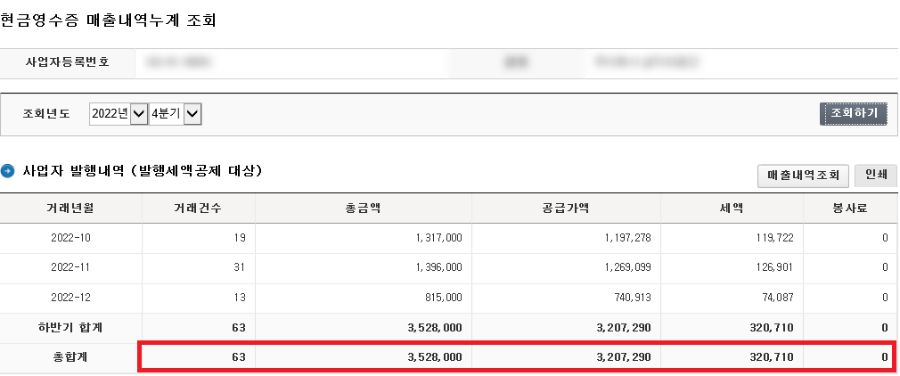Select the 거래년월 column header

coord(71,208)
